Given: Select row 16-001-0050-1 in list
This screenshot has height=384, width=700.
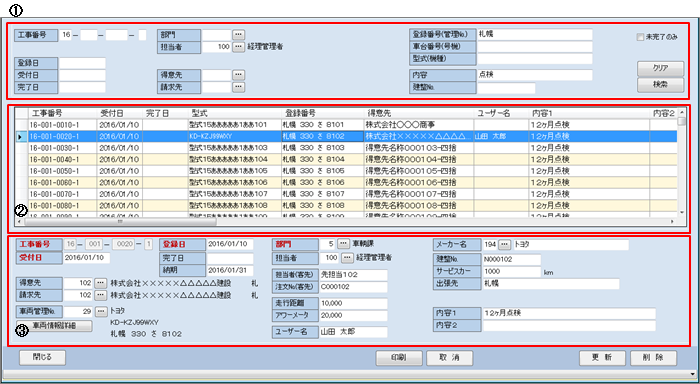Looking at the screenshot, I should pos(346,171).
